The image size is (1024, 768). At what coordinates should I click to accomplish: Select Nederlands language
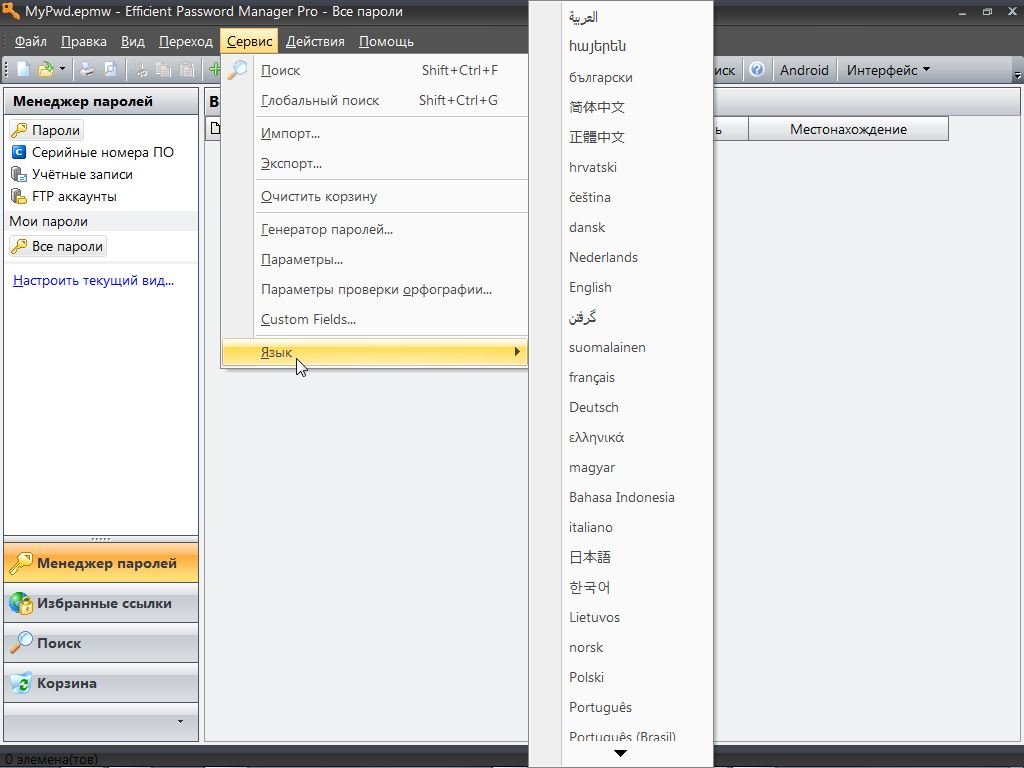pos(621,257)
